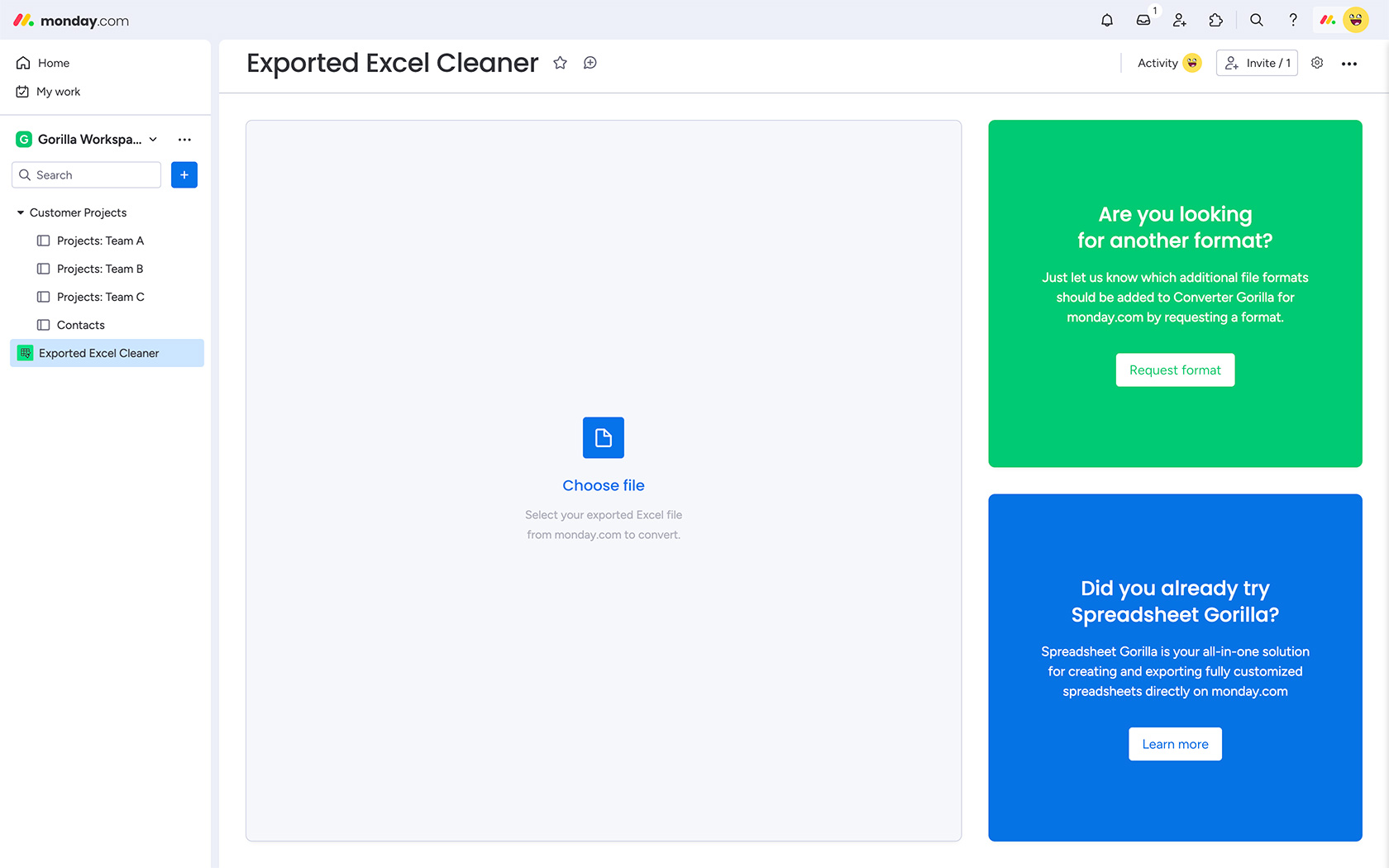Viewport: 1389px width, 868px height.
Task: Open the inbox tray icon
Action: point(1143,20)
